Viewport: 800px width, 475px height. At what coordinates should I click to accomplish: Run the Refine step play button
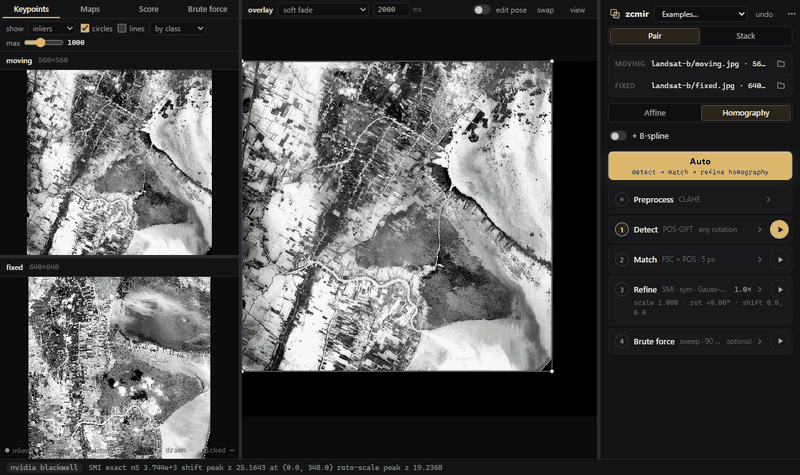(x=780, y=289)
